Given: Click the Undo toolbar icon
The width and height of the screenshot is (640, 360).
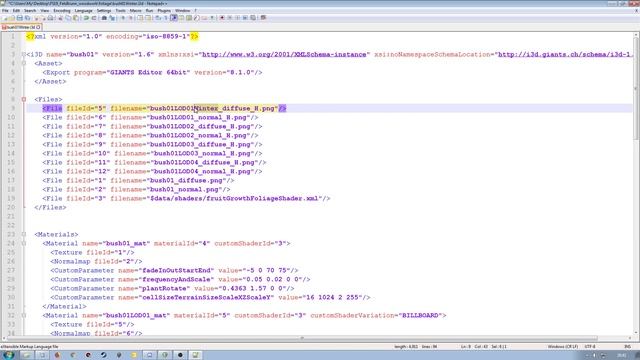Looking at the screenshot, I should pyautogui.click(x=86, y=18).
